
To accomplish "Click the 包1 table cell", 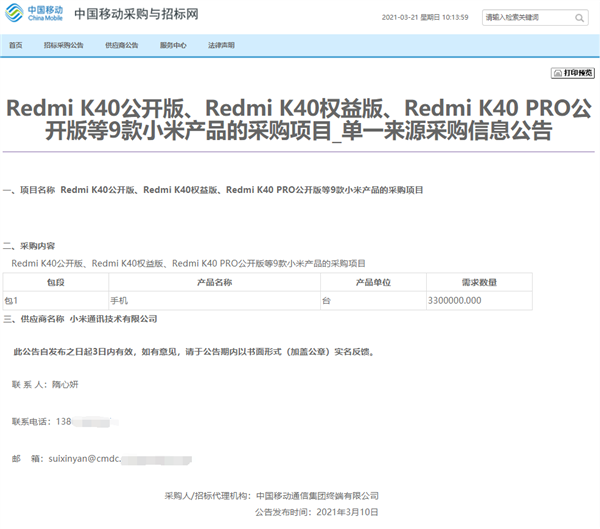I will pos(55,300).
